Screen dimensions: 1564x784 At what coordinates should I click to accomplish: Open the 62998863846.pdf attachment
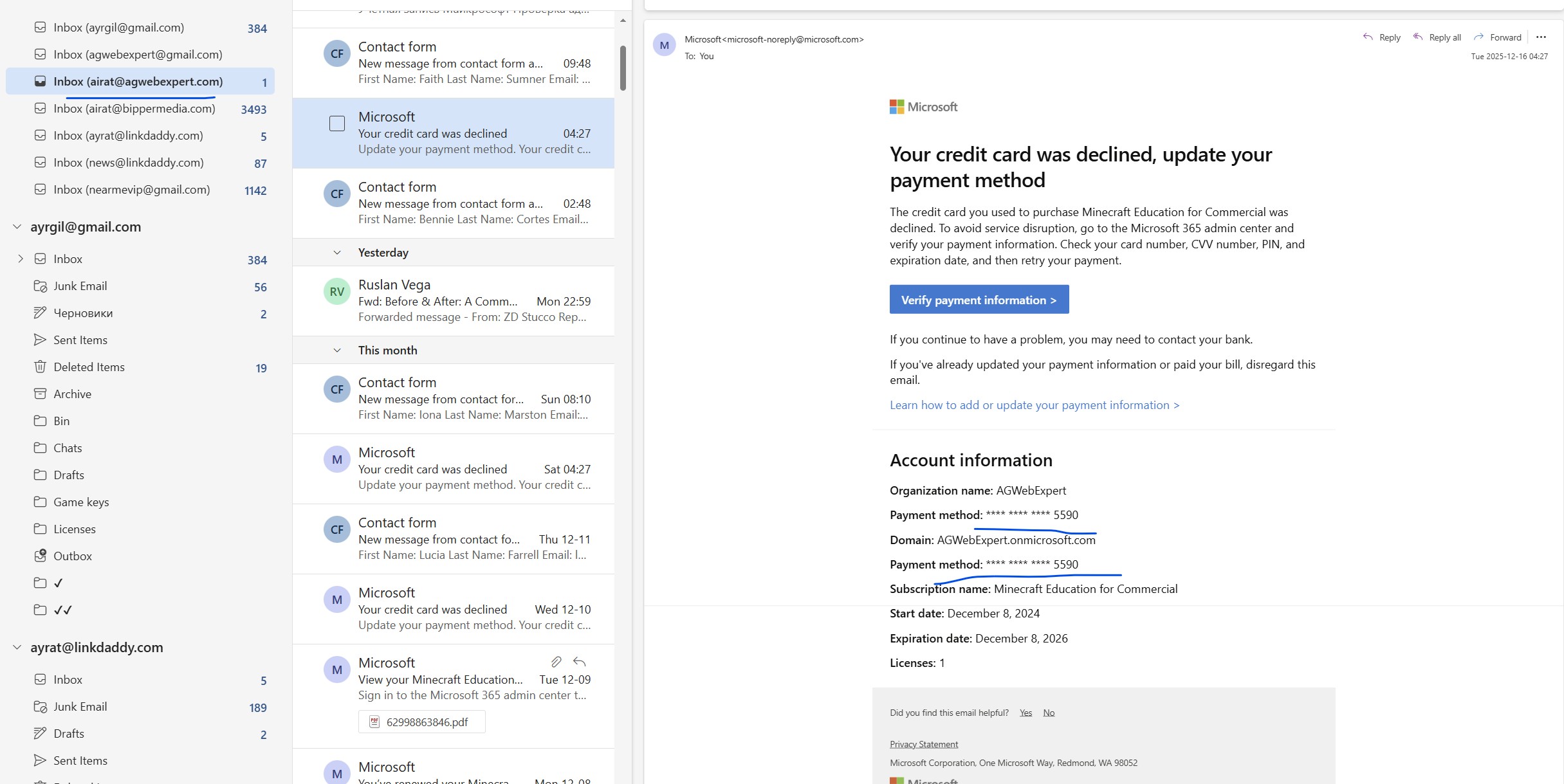pyautogui.click(x=421, y=722)
